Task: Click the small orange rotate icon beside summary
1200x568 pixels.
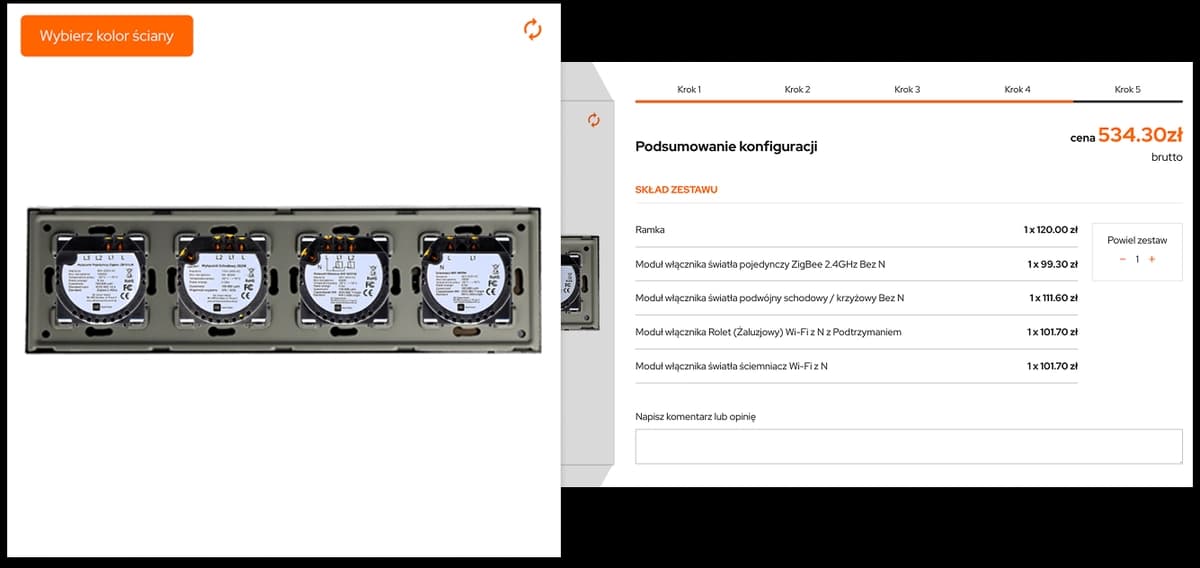Action: pyautogui.click(x=594, y=120)
